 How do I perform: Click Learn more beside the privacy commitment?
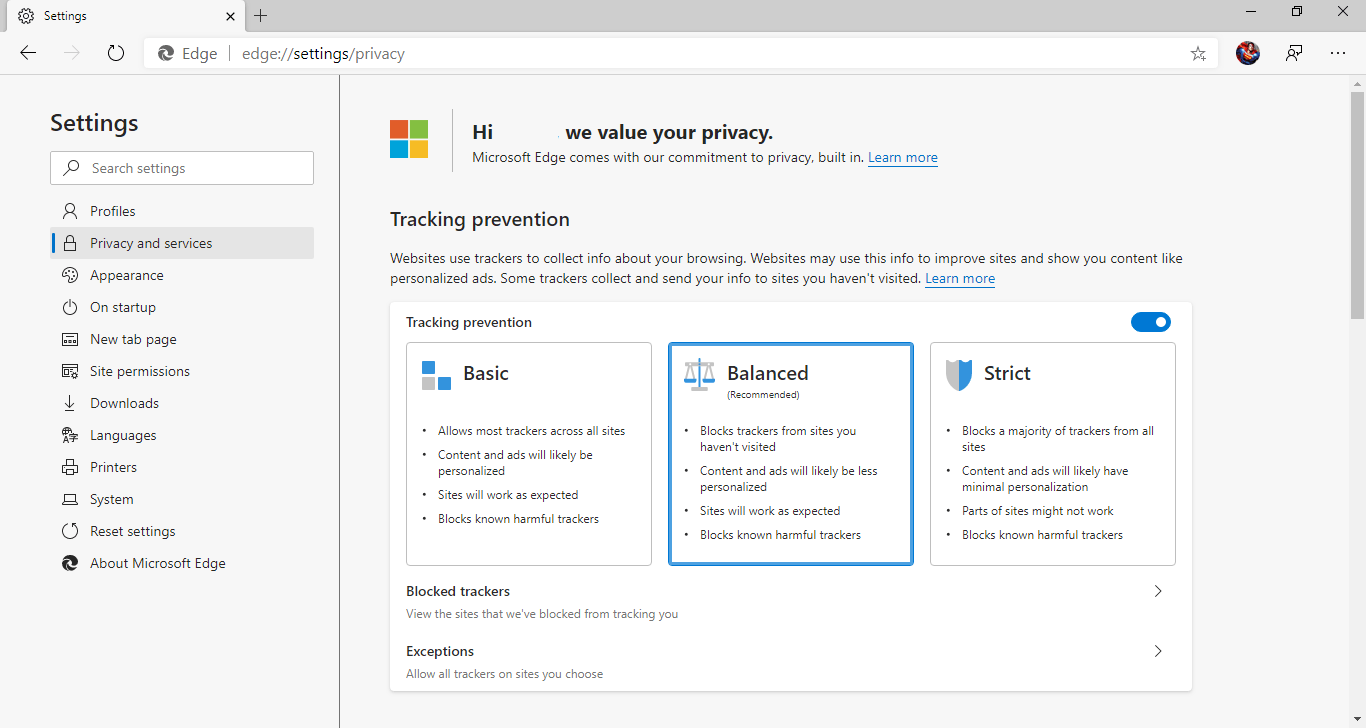pyautogui.click(x=903, y=157)
